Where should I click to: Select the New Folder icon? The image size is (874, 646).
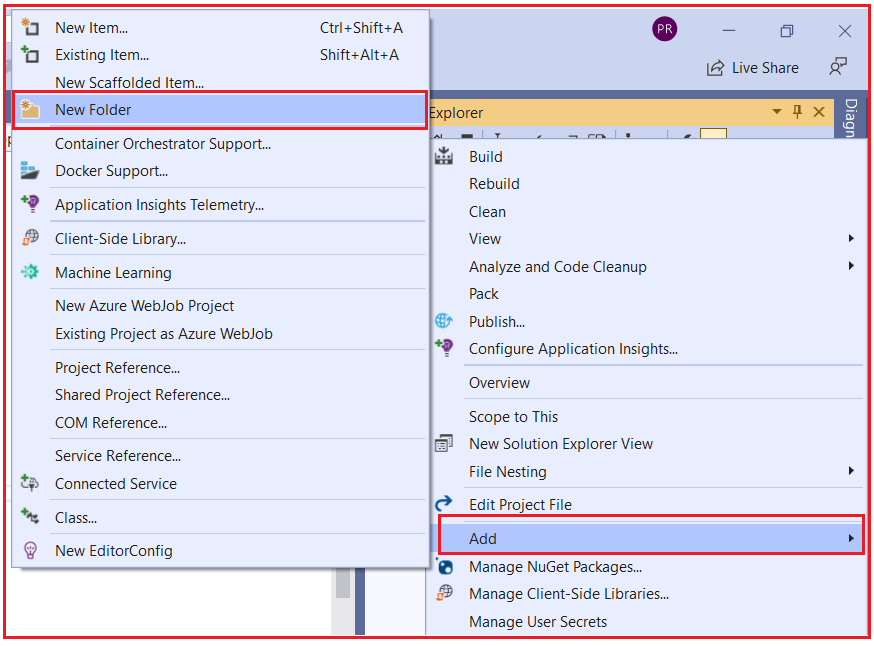click(x=30, y=109)
